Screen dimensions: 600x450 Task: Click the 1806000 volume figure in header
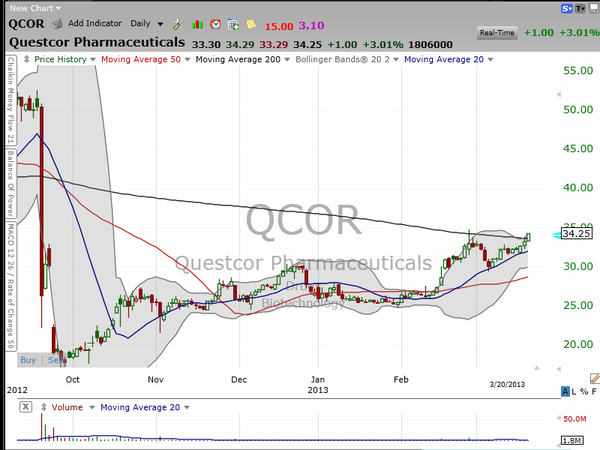(x=430, y=45)
